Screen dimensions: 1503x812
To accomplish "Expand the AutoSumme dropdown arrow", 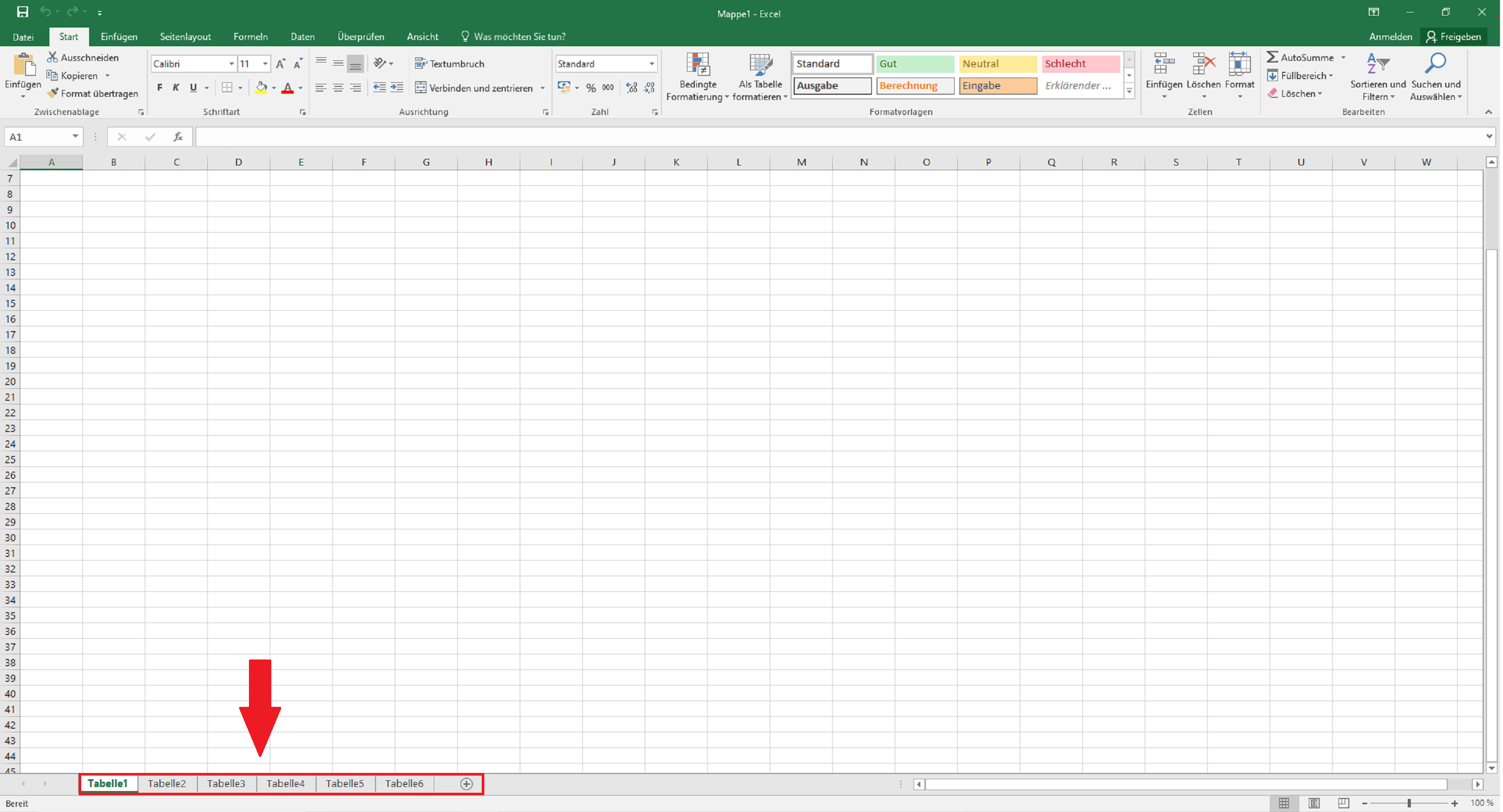I will tap(1343, 57).
